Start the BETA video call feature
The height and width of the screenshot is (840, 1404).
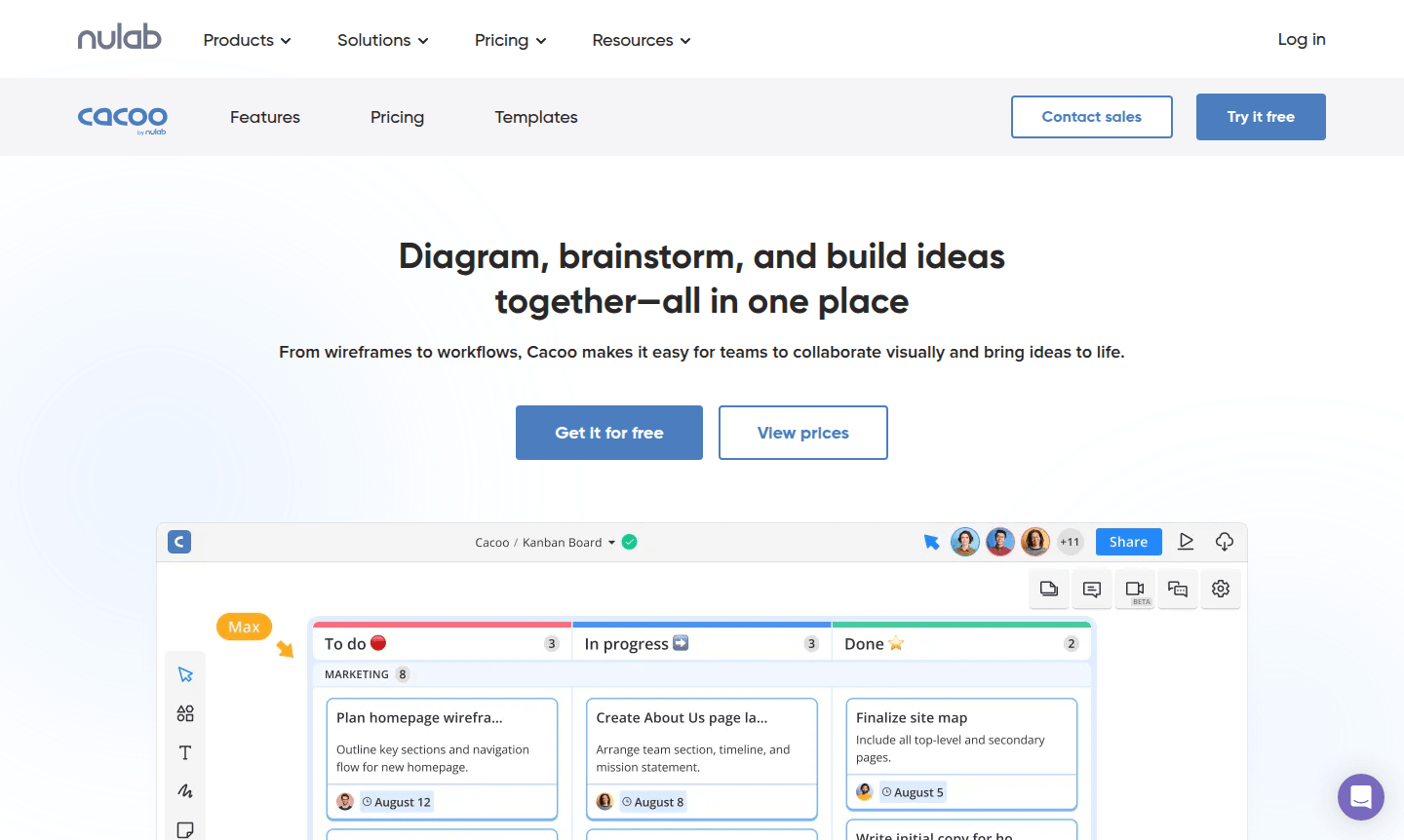[x=1135, y=589]
